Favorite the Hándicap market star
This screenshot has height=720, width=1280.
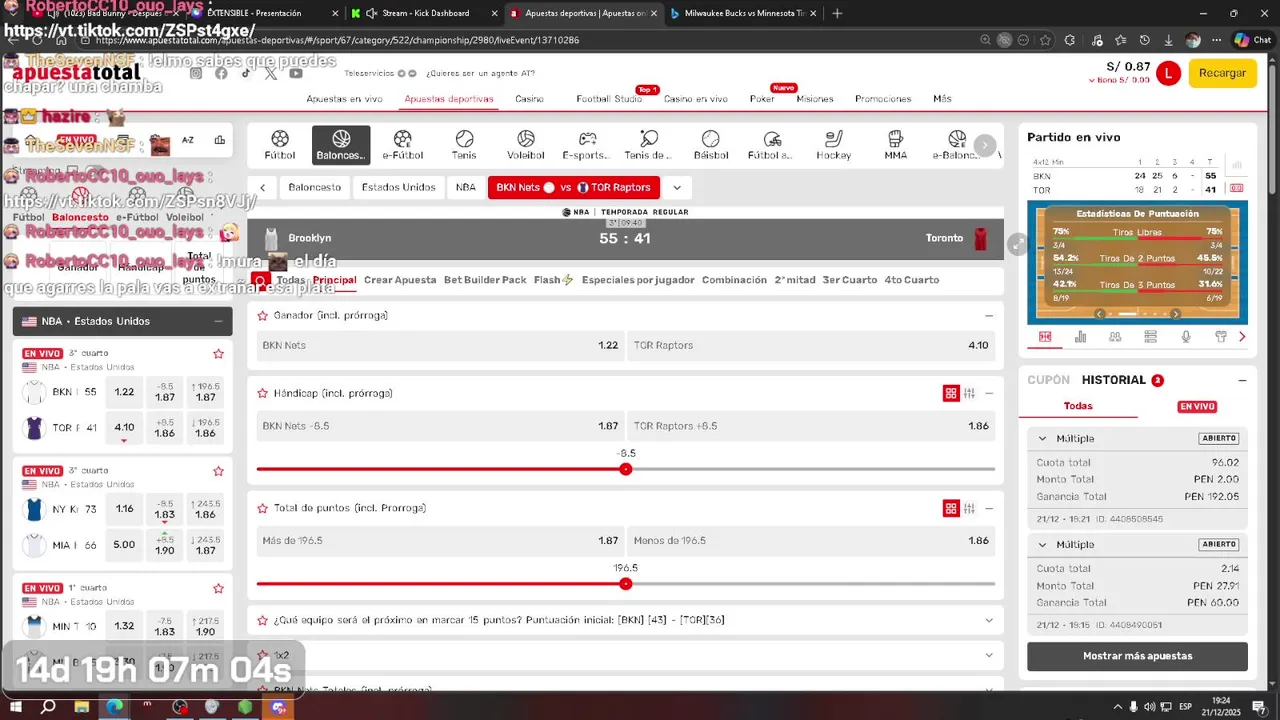point(263,393)
